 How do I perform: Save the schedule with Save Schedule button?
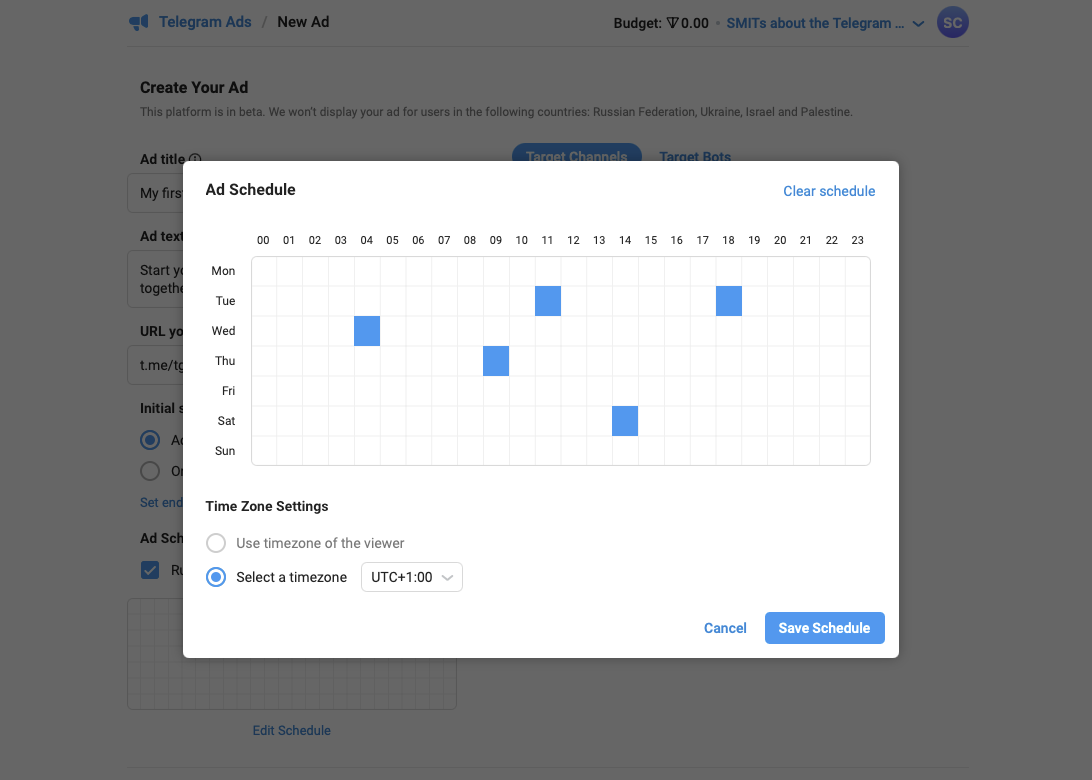click(825, 627)
